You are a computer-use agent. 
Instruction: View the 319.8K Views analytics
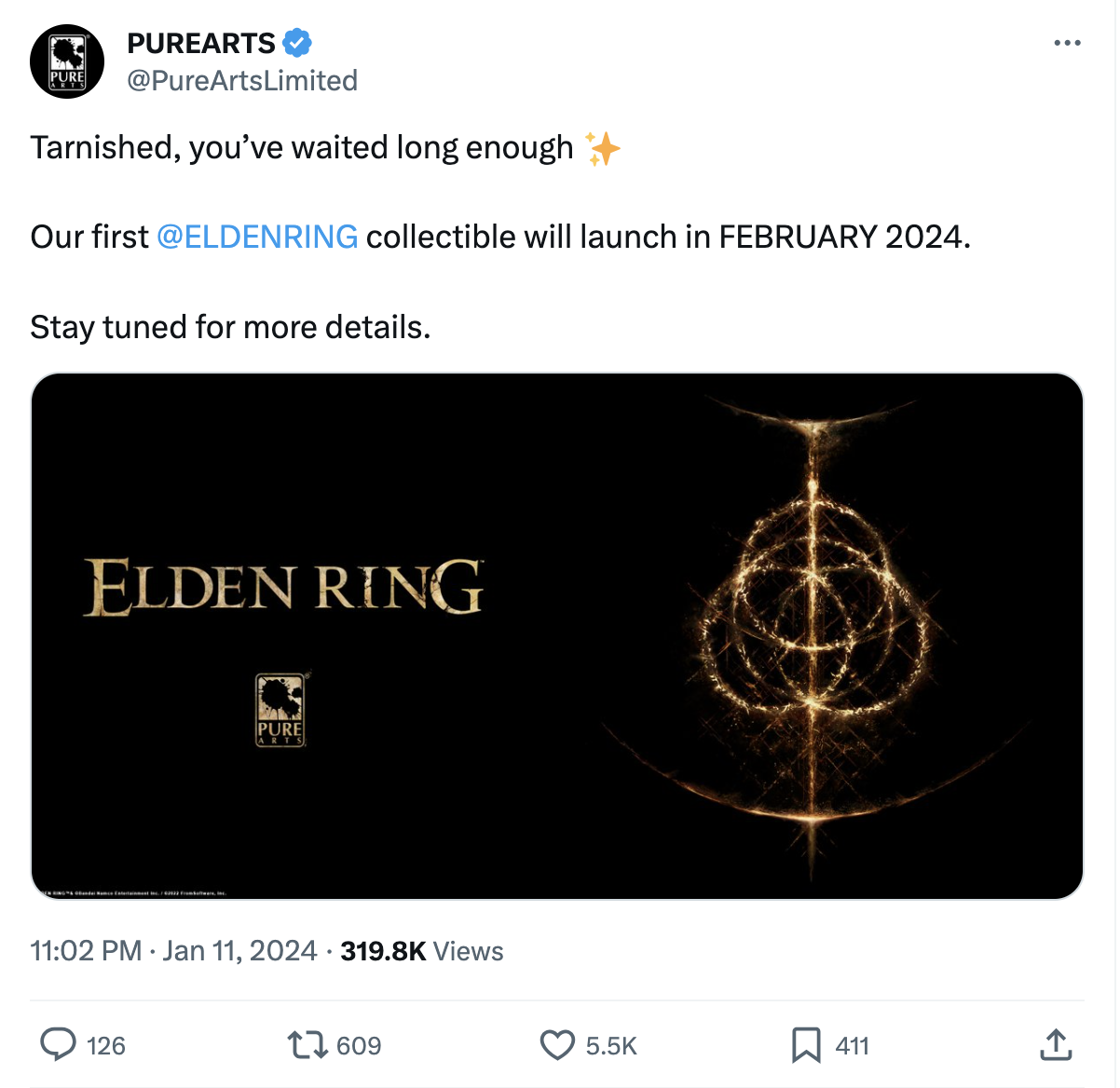tap(422, 951)
